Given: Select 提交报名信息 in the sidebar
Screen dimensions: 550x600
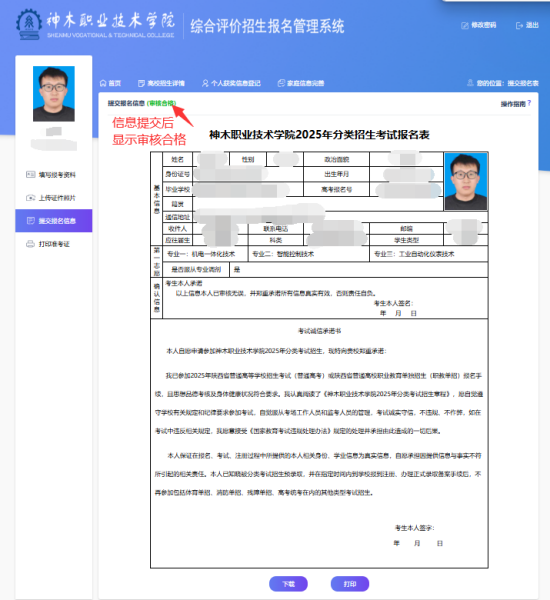Looking at the screenshot, I should (x=54, y=221).
